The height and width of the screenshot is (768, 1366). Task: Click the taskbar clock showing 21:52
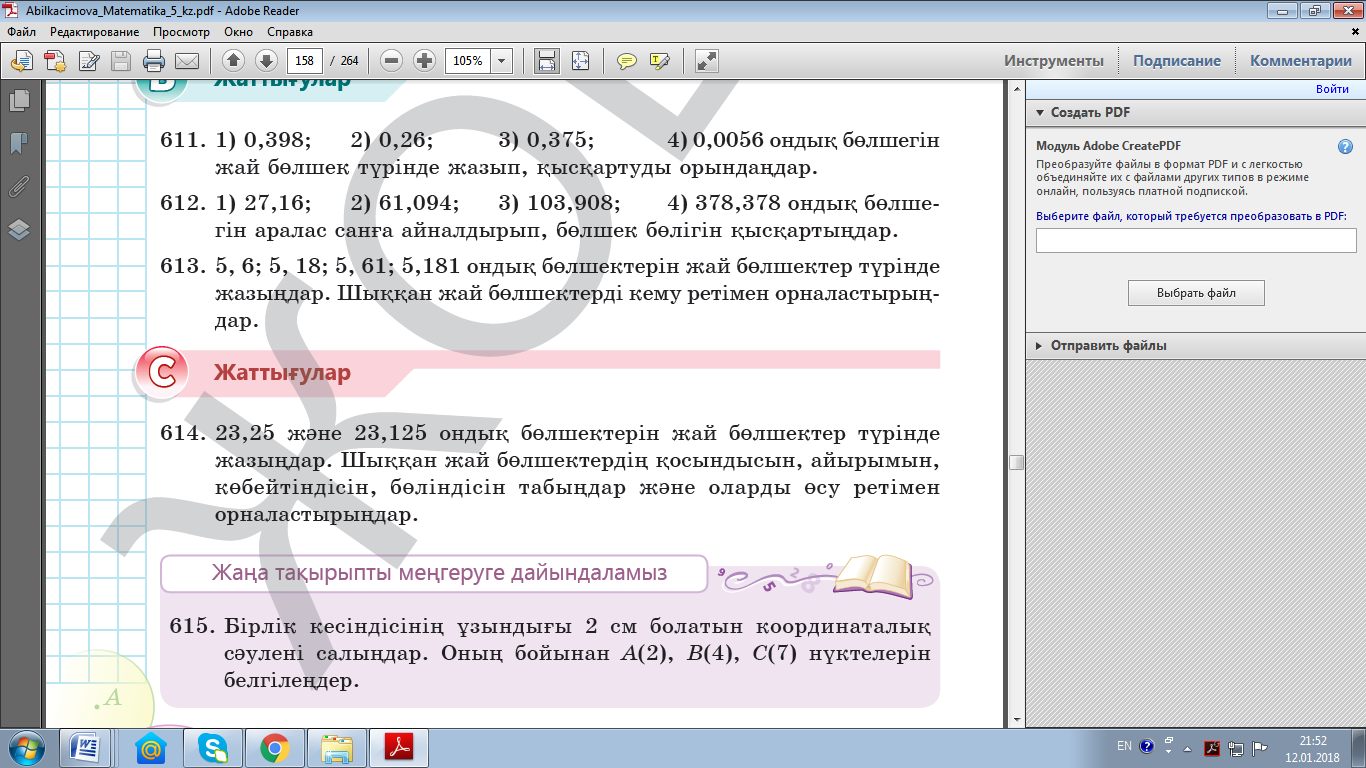tap(1313, 748)
